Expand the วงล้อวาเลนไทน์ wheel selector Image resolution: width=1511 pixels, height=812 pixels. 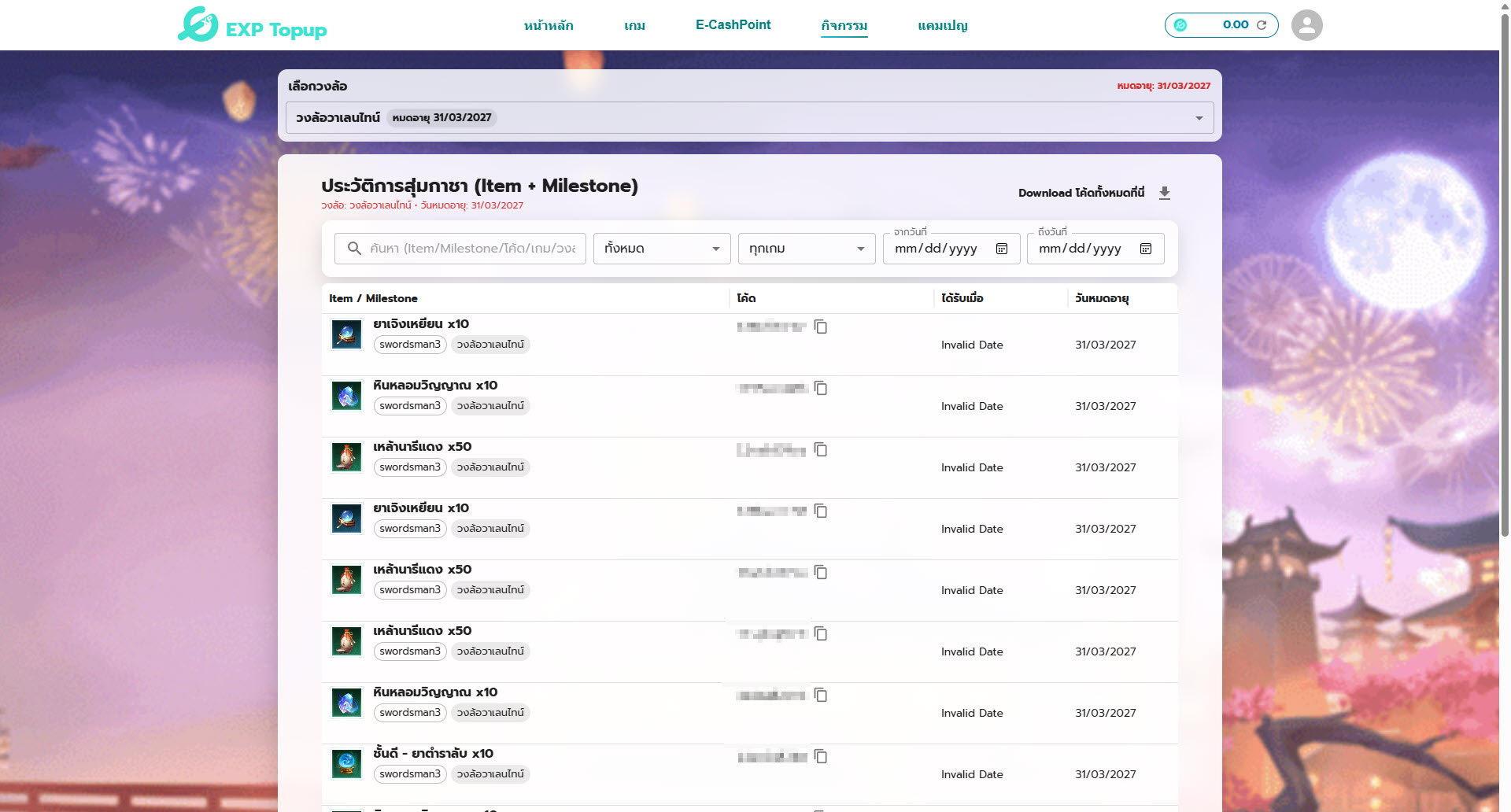(x=1199, y=118)
